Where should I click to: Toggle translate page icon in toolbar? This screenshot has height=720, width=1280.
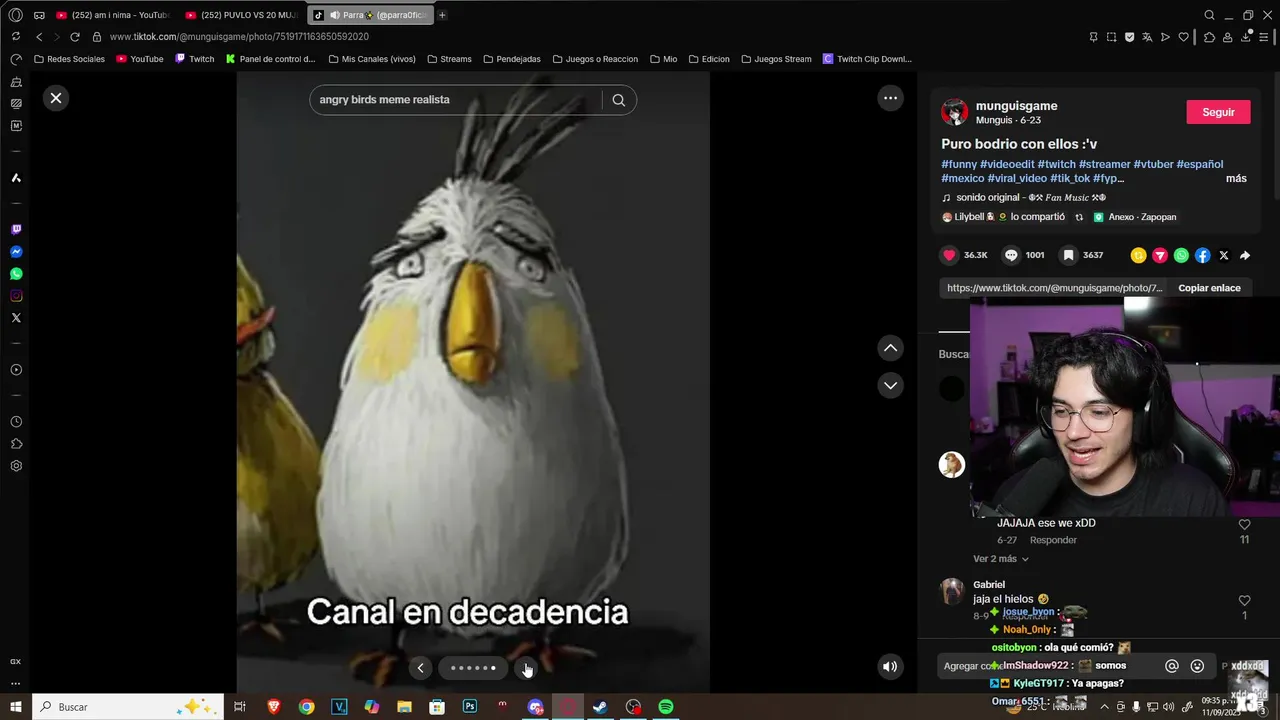tap(1147, 37)
